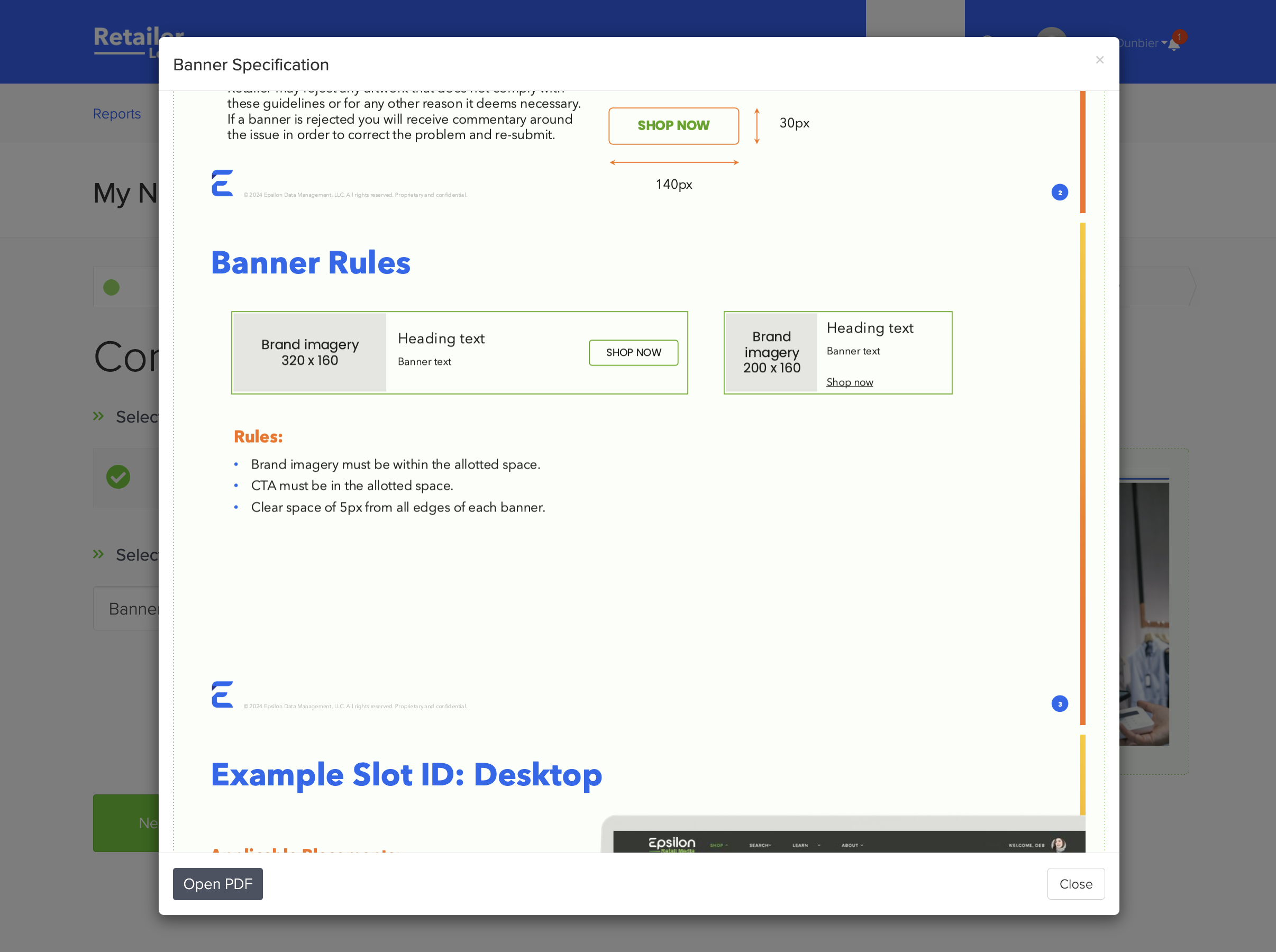
Task: Click the green checkmark circle icon
Action: point(118,477)
